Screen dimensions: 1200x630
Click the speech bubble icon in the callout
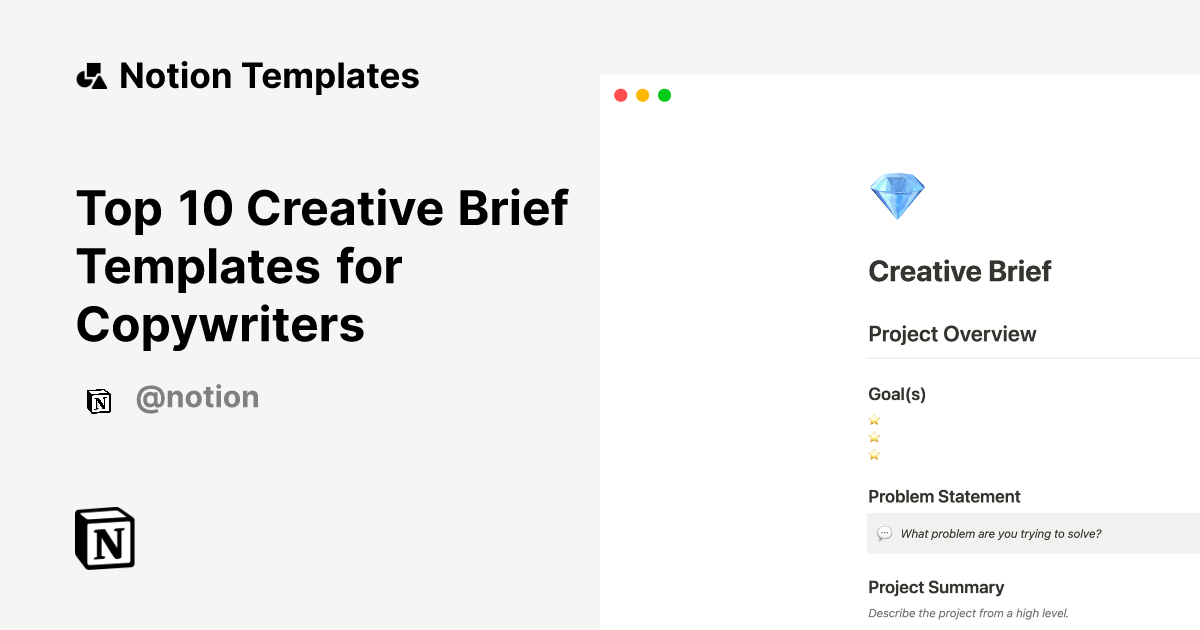(x=885, y=533)
